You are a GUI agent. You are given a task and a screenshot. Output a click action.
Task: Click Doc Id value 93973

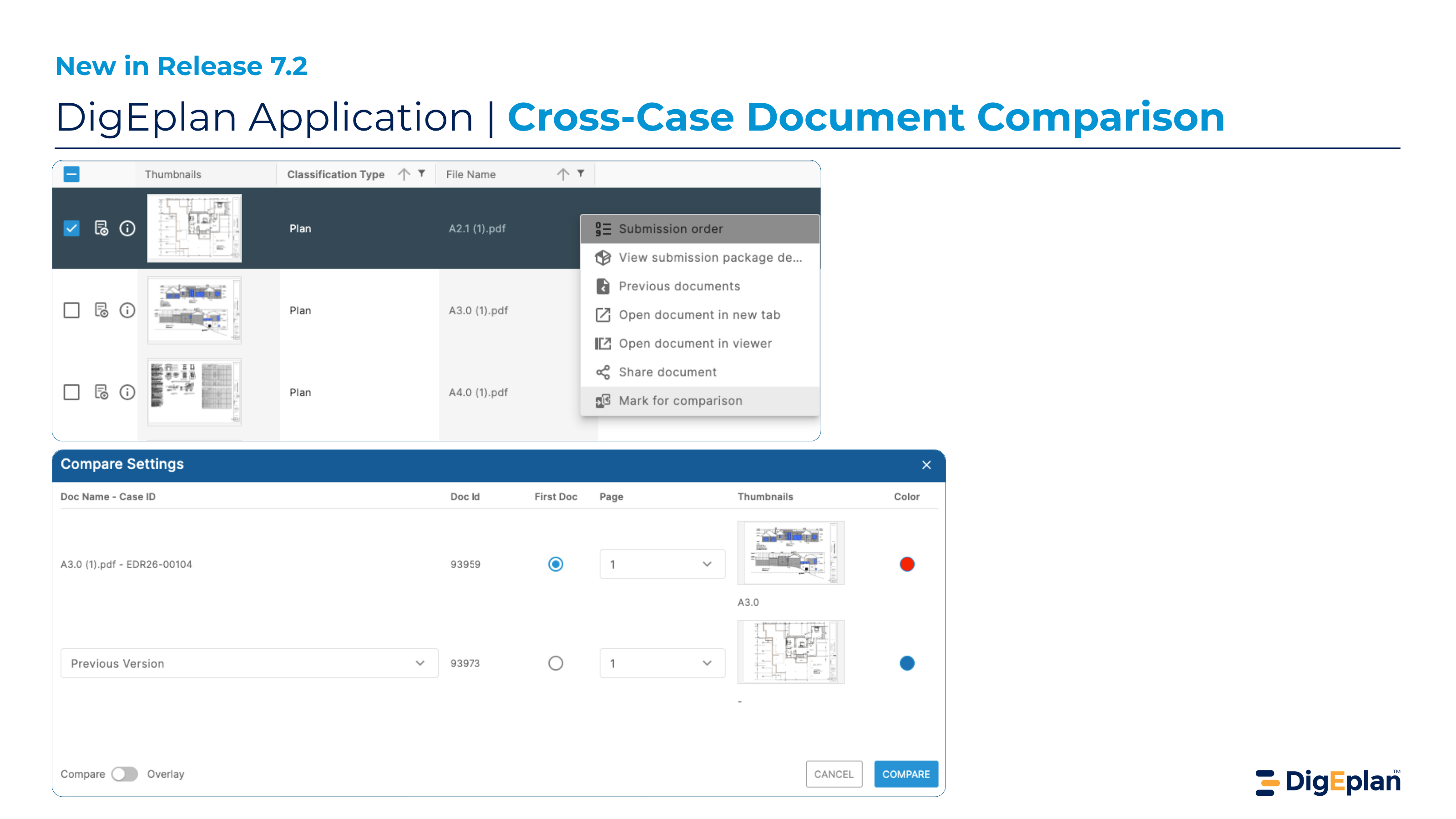465,663
